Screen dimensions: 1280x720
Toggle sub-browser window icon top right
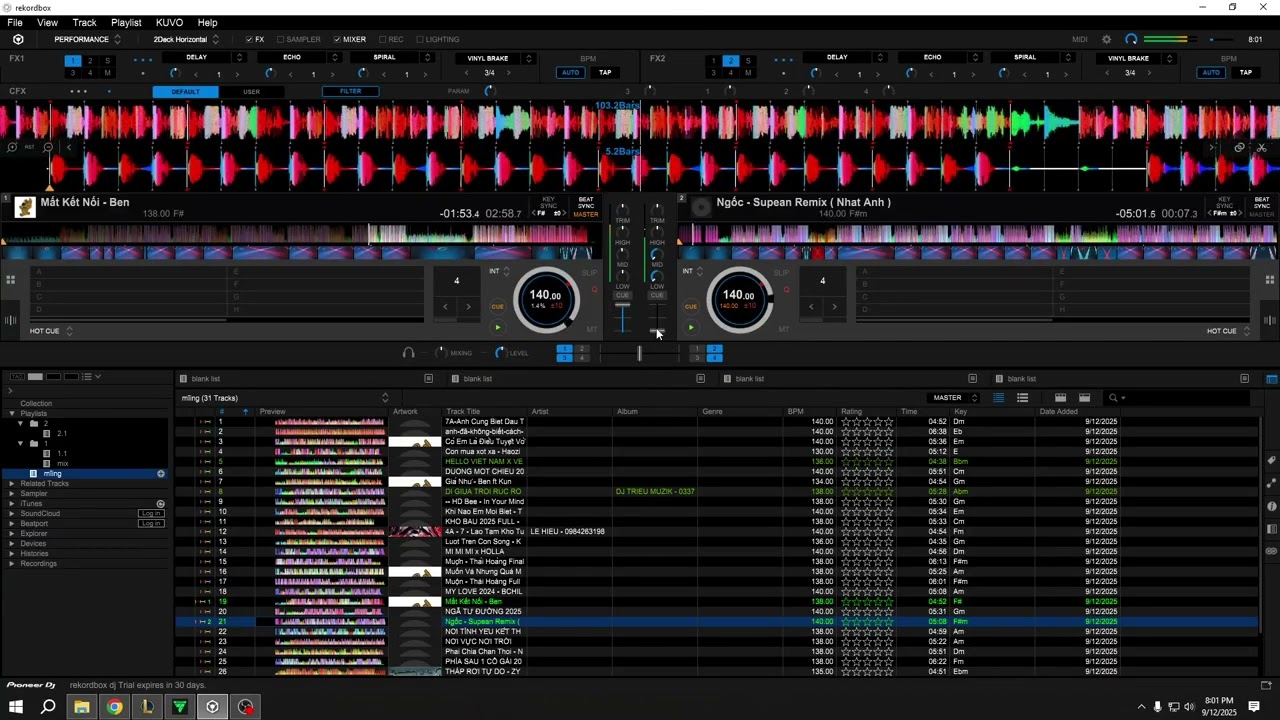[x=1271, y=379]
